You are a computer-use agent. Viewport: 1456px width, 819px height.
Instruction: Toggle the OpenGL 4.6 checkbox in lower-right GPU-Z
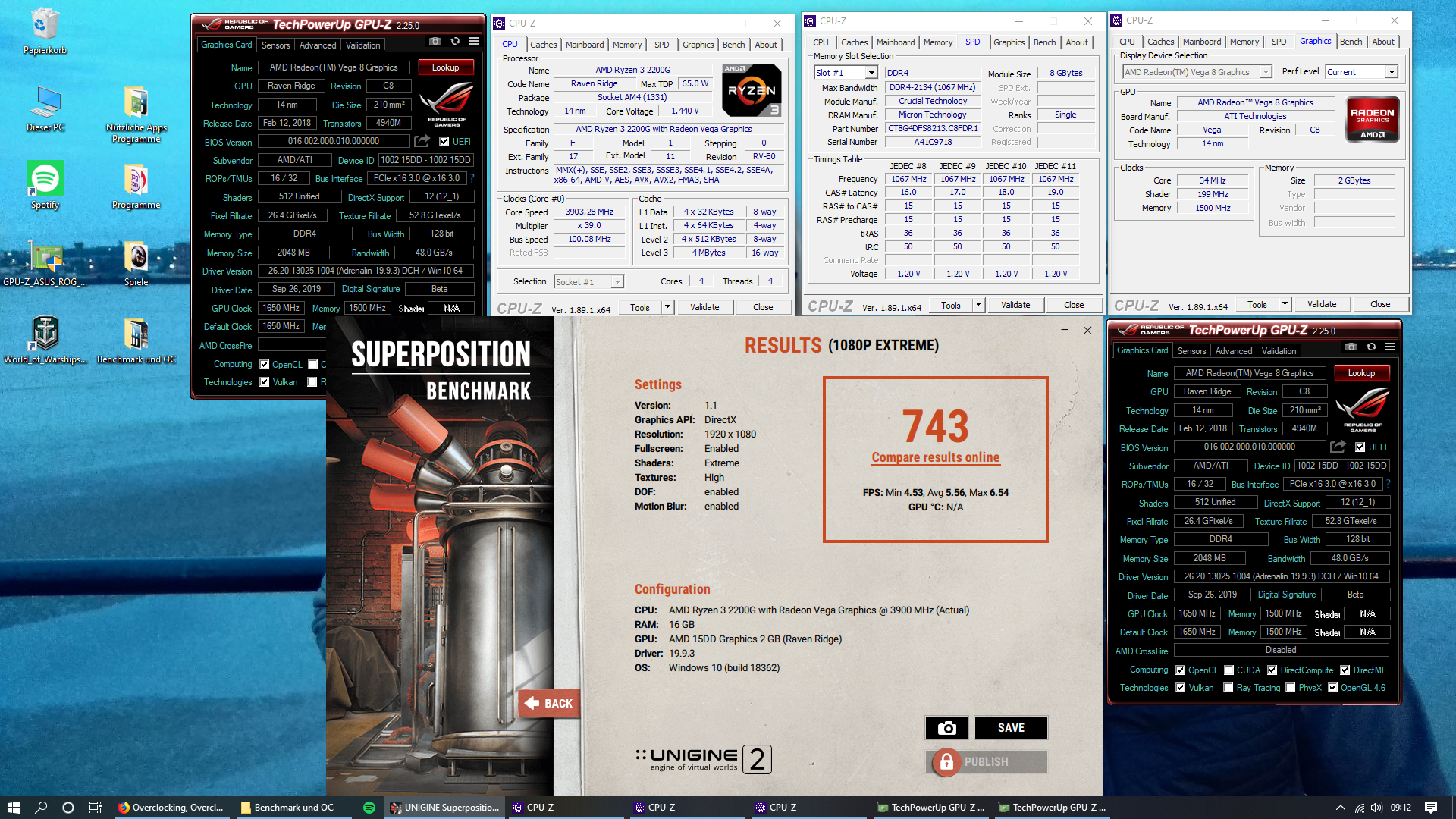click(x=1332, y=688)
